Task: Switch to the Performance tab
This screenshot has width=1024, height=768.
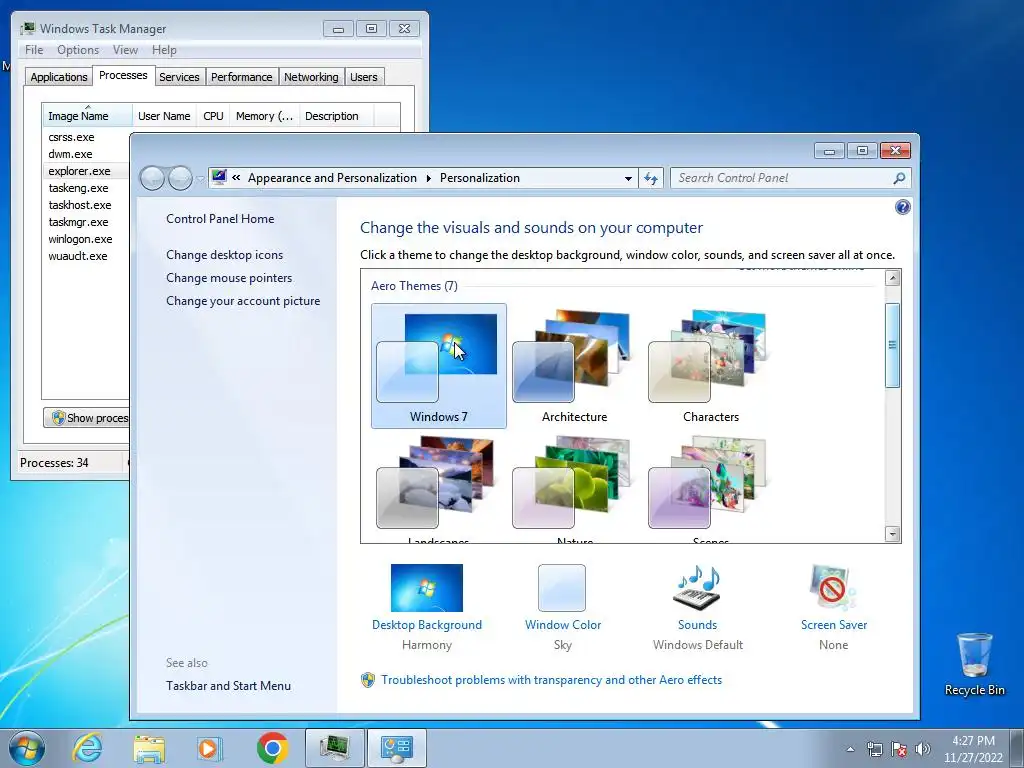Action: 241,77
